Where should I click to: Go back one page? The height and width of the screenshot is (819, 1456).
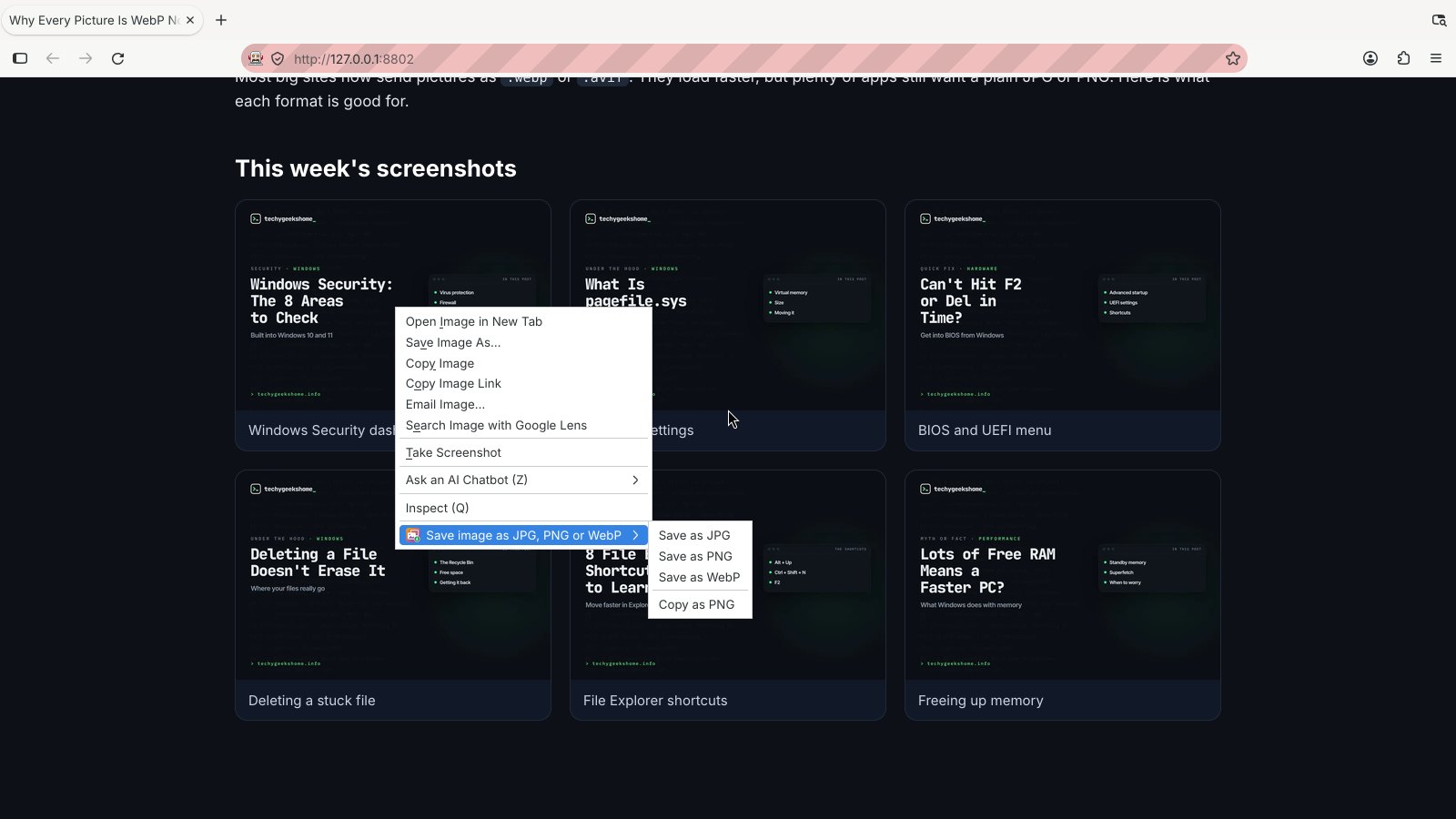pos(53,58)
